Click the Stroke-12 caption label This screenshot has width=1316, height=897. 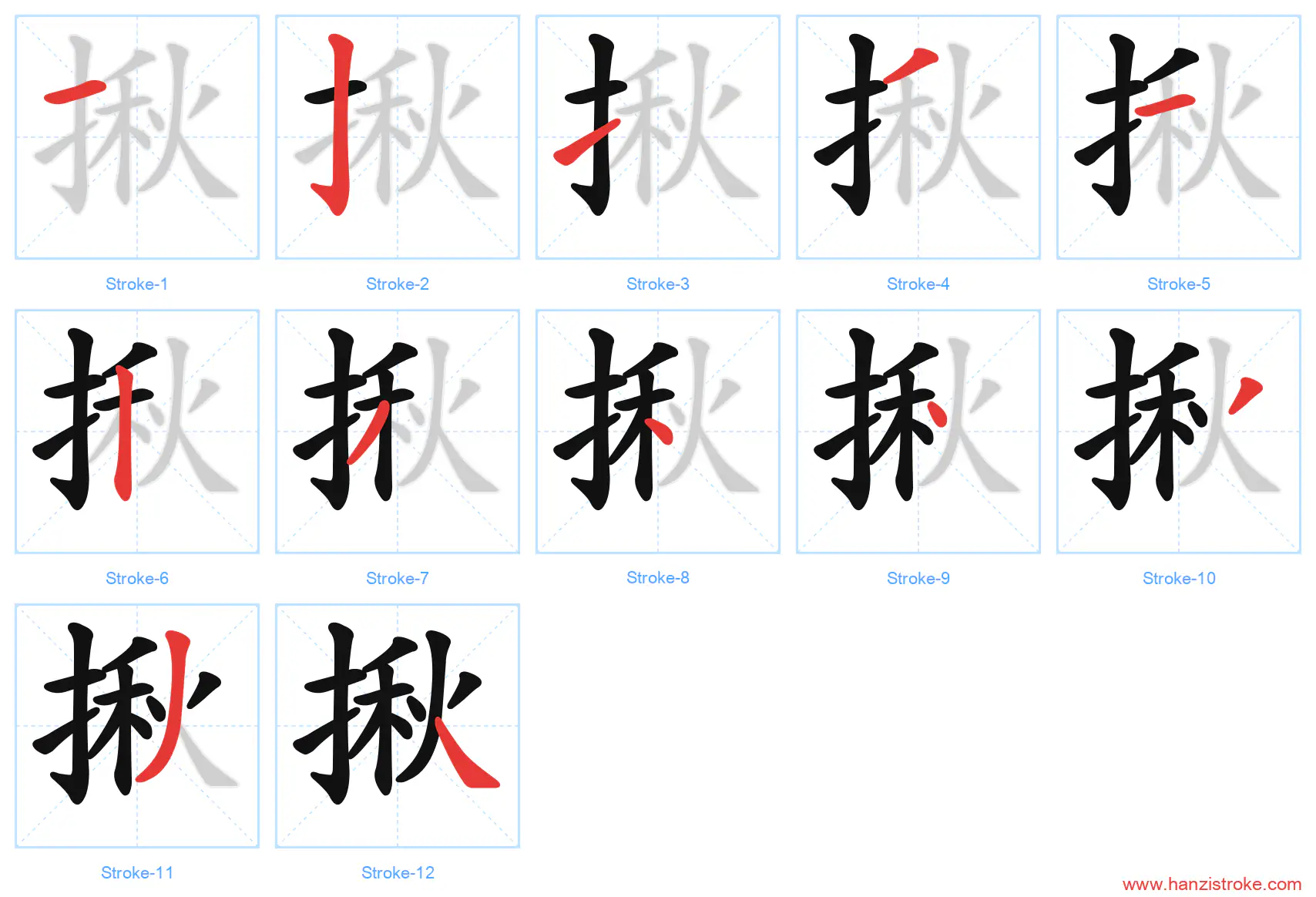click(398, 873)
